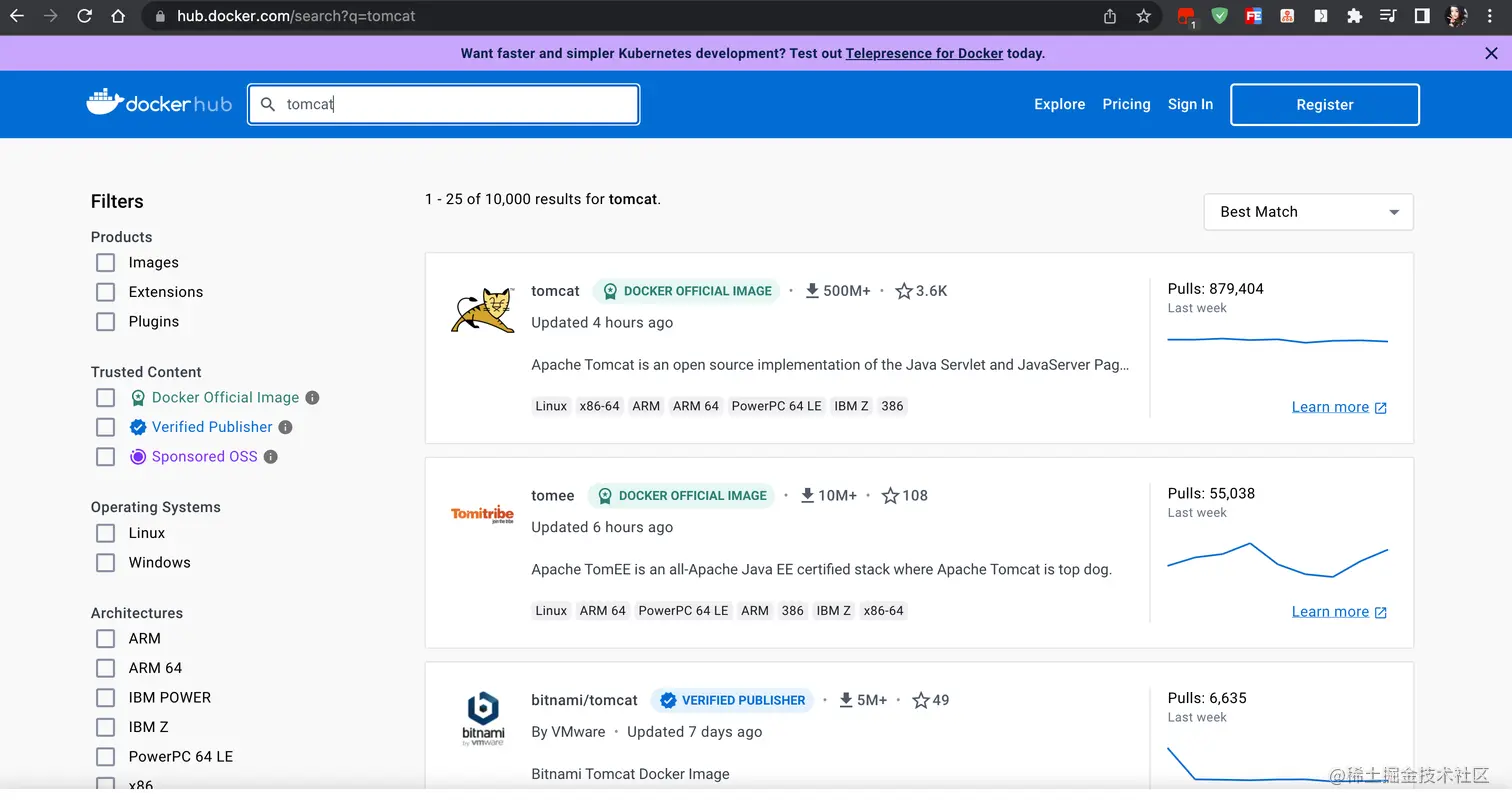Image resolution: width=1512 pixels, height=808 pixels.
Task: Click the share icon in the address bar
Action: 1110,16
